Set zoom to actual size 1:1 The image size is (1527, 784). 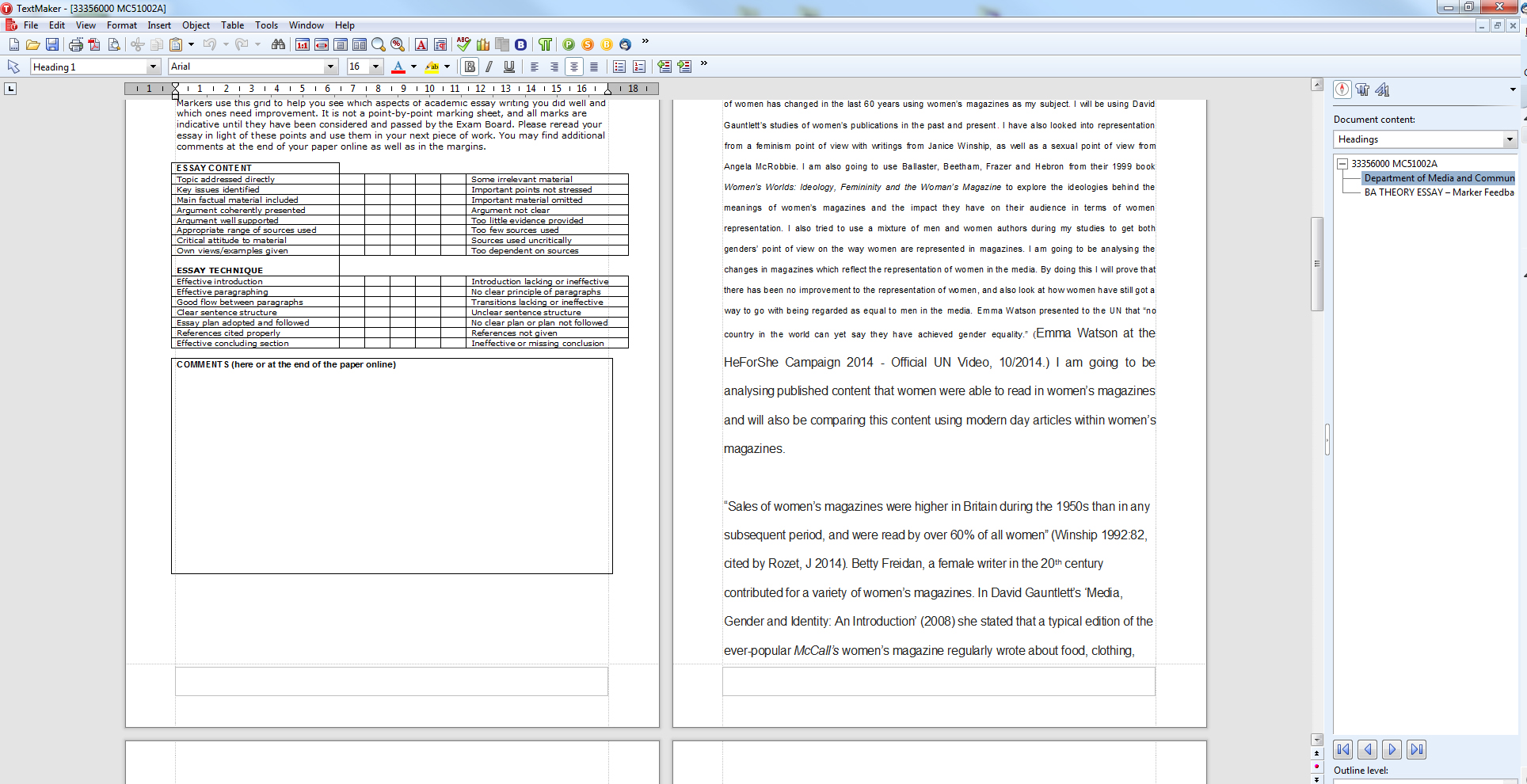pyautogui.click(x=303, y=44)
